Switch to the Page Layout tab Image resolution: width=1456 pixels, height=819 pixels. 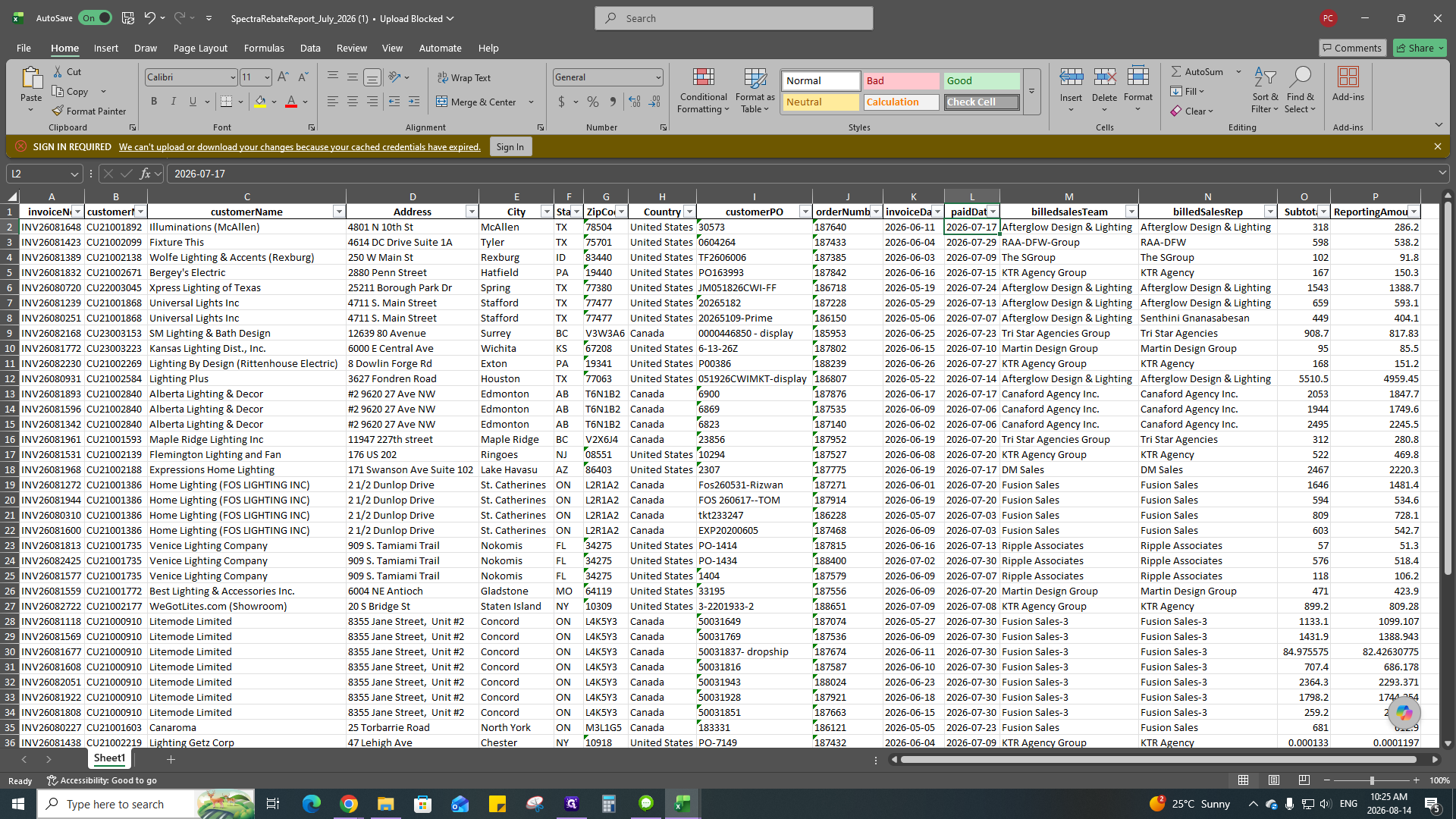click(x=200, y=48)
